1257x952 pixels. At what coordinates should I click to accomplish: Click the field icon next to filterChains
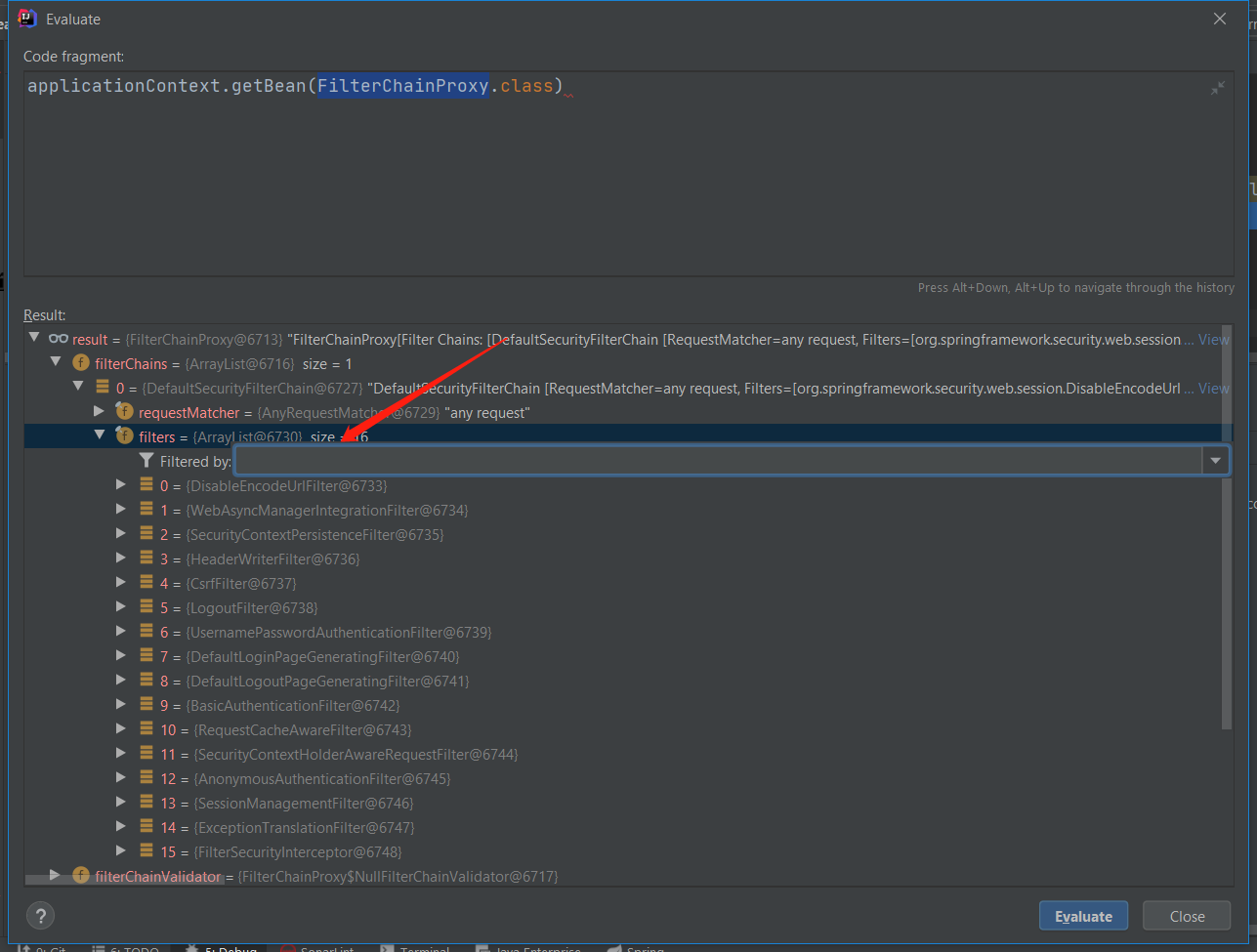tap(80, 362)
